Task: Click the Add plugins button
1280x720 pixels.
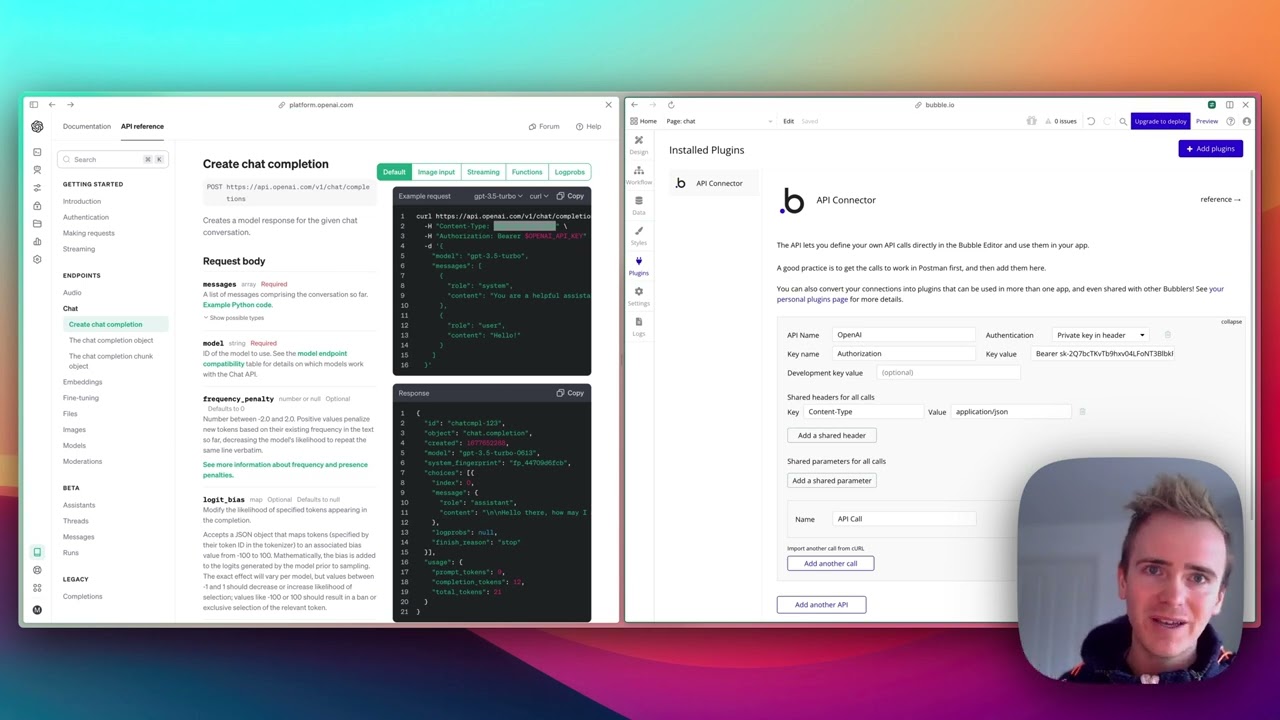Action: (x=1210, y=149)
